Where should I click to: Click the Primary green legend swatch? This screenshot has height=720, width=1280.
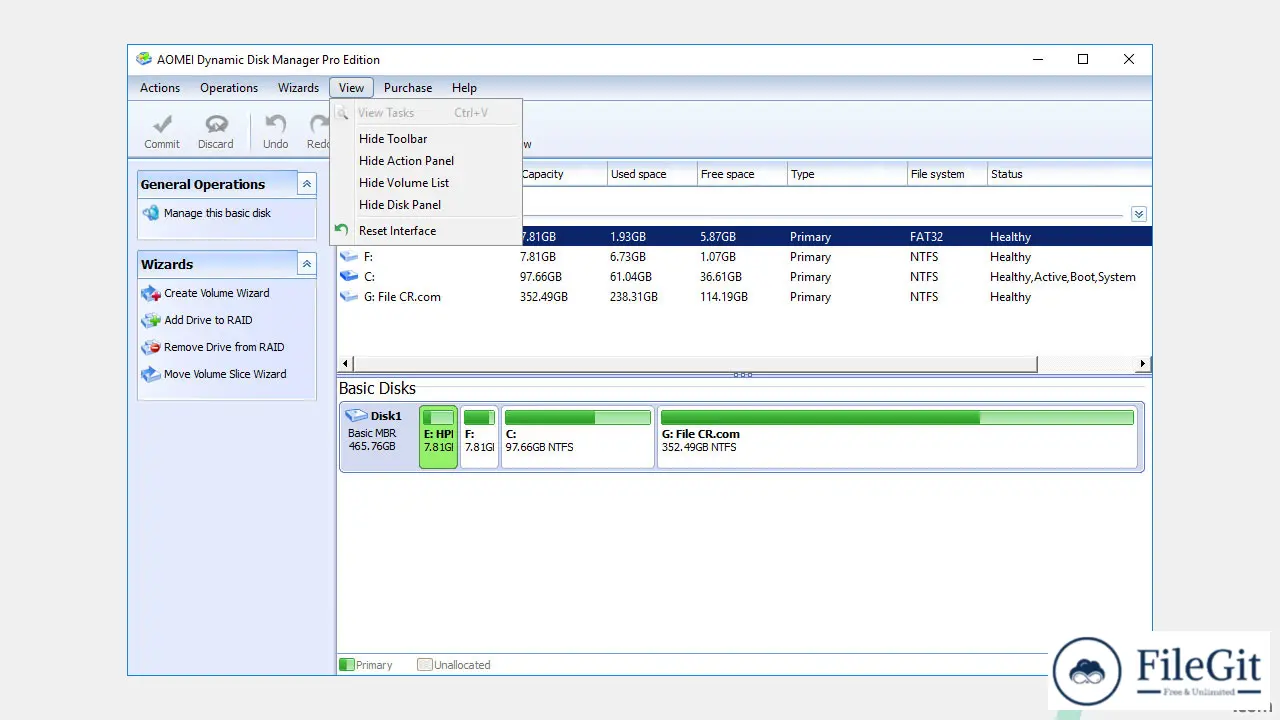347,664
